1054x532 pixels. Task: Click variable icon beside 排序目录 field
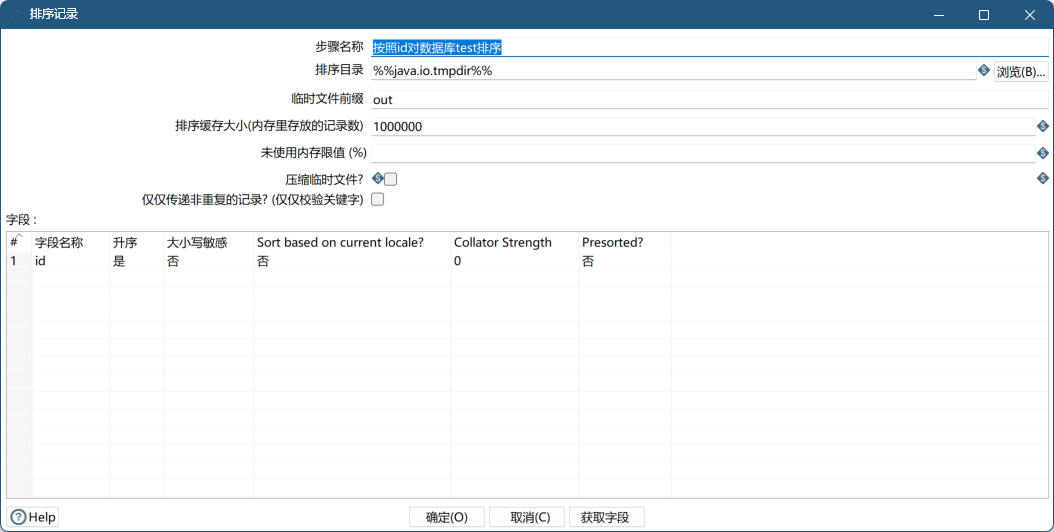pyautogui.click(x=983, y=71)
